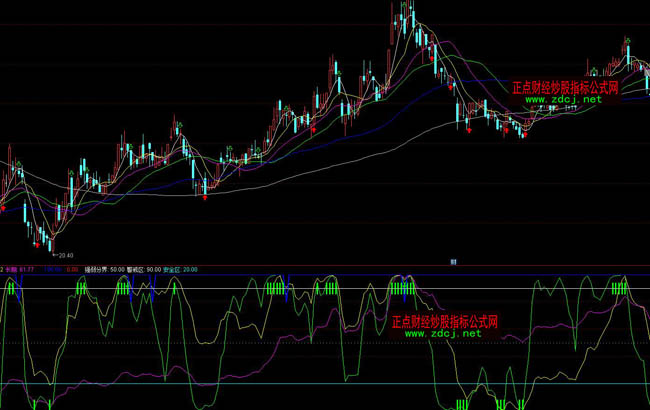Click the red arrow marker at far left edge

[x=3, y=209]
